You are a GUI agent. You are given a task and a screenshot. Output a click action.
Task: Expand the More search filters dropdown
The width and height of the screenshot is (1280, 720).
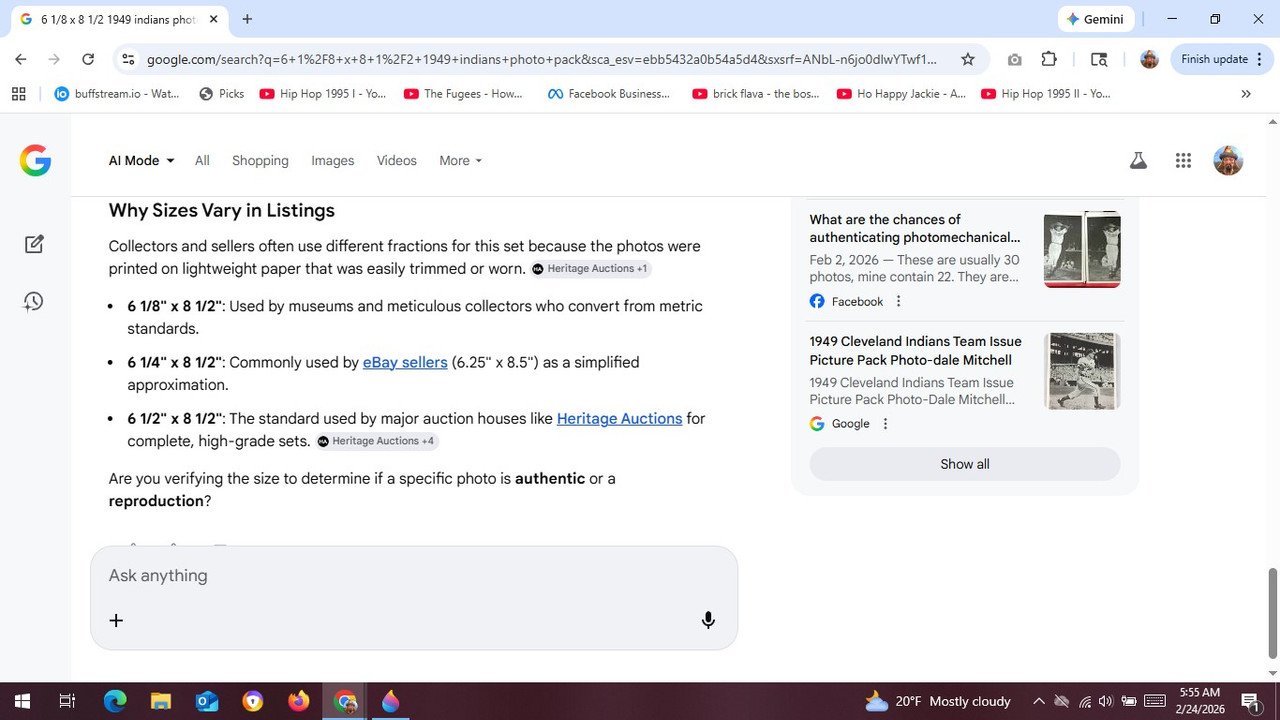click(460, 160)
